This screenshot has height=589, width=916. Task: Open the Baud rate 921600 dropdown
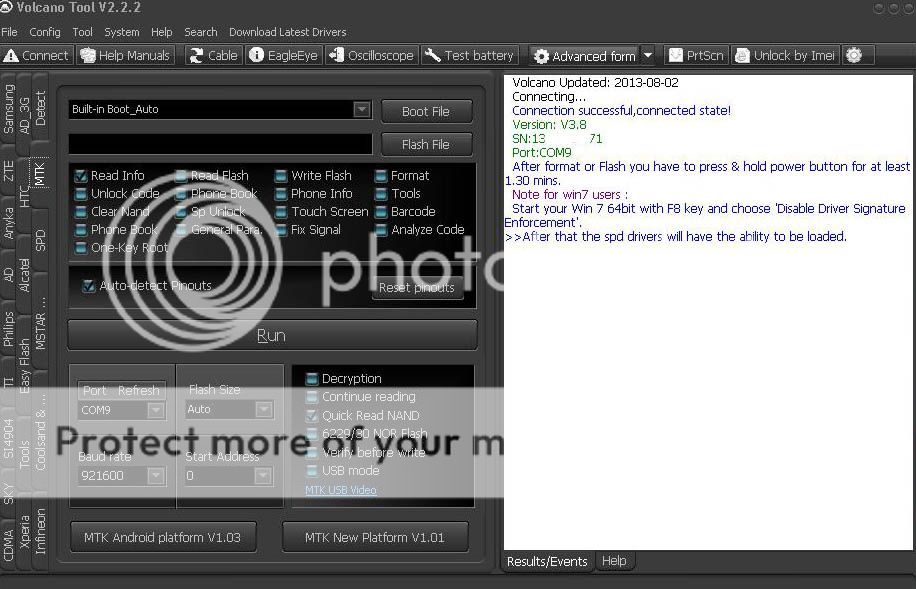pos(155,476)
